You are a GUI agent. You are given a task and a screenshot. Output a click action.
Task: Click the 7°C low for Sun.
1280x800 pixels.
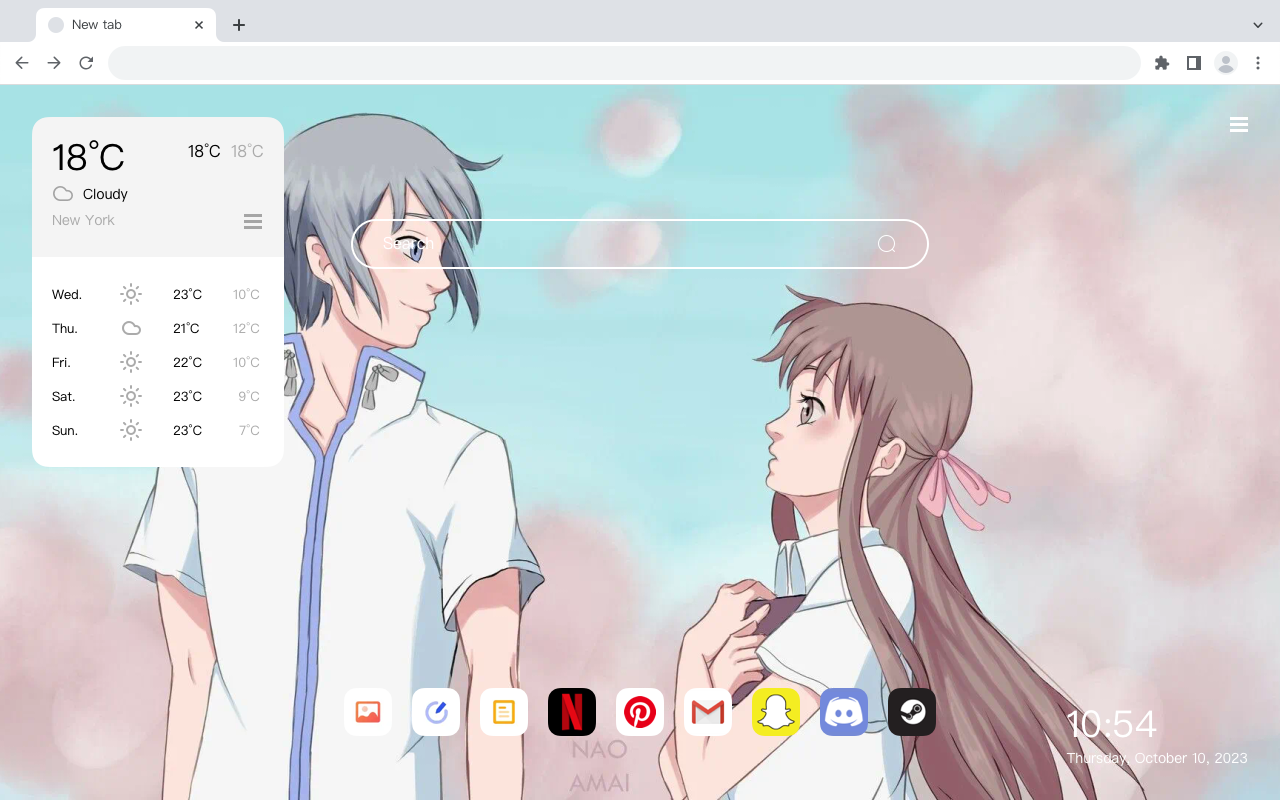(249, 430)
